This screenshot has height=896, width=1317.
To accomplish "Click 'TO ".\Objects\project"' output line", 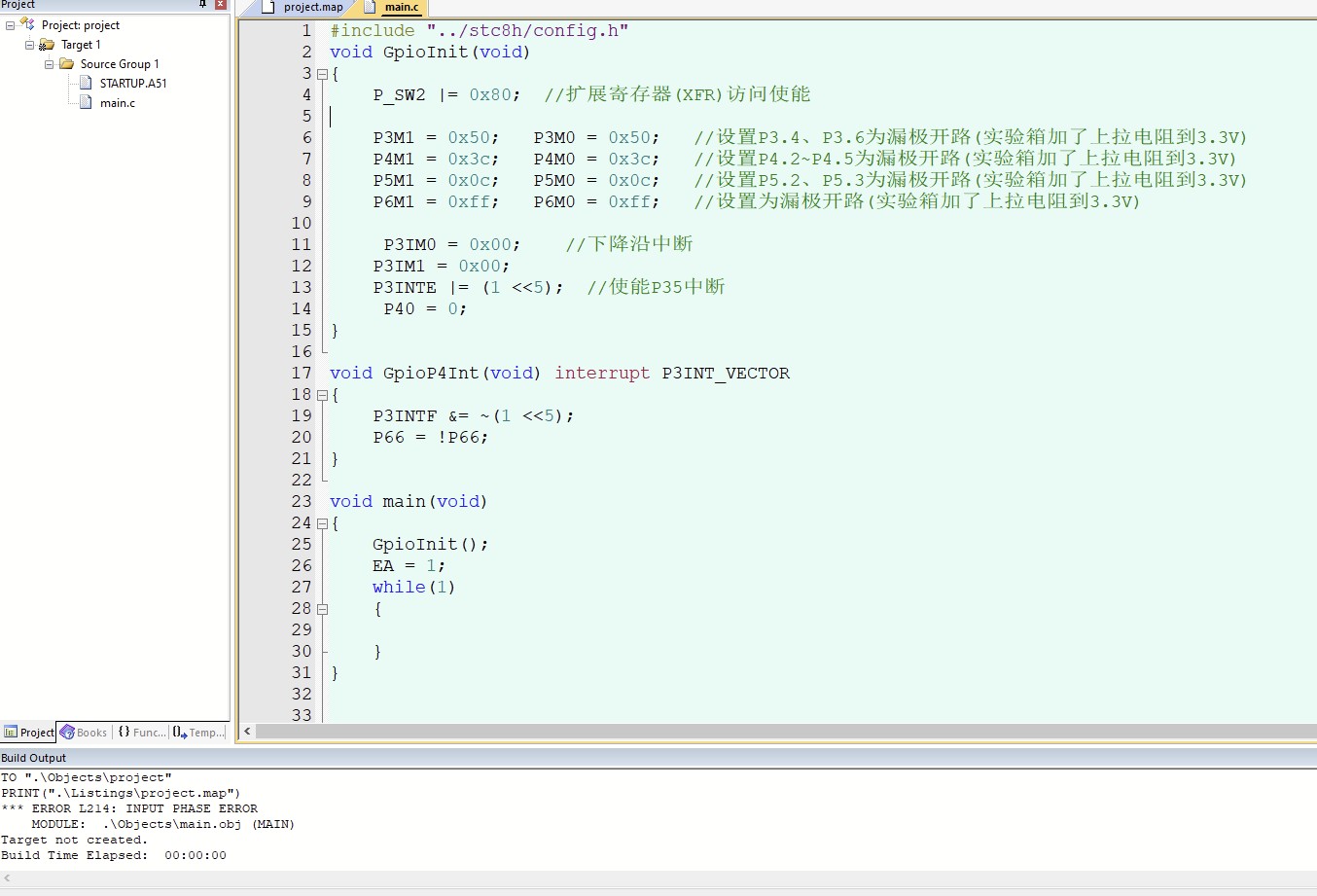I will click(x=87, y=778).
